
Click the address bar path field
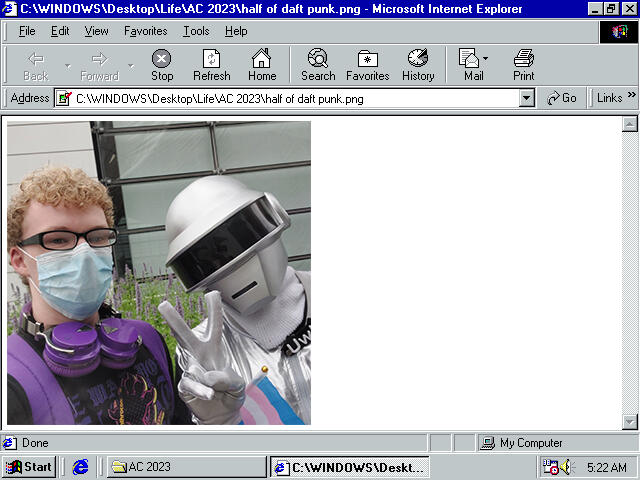(290, 98)
